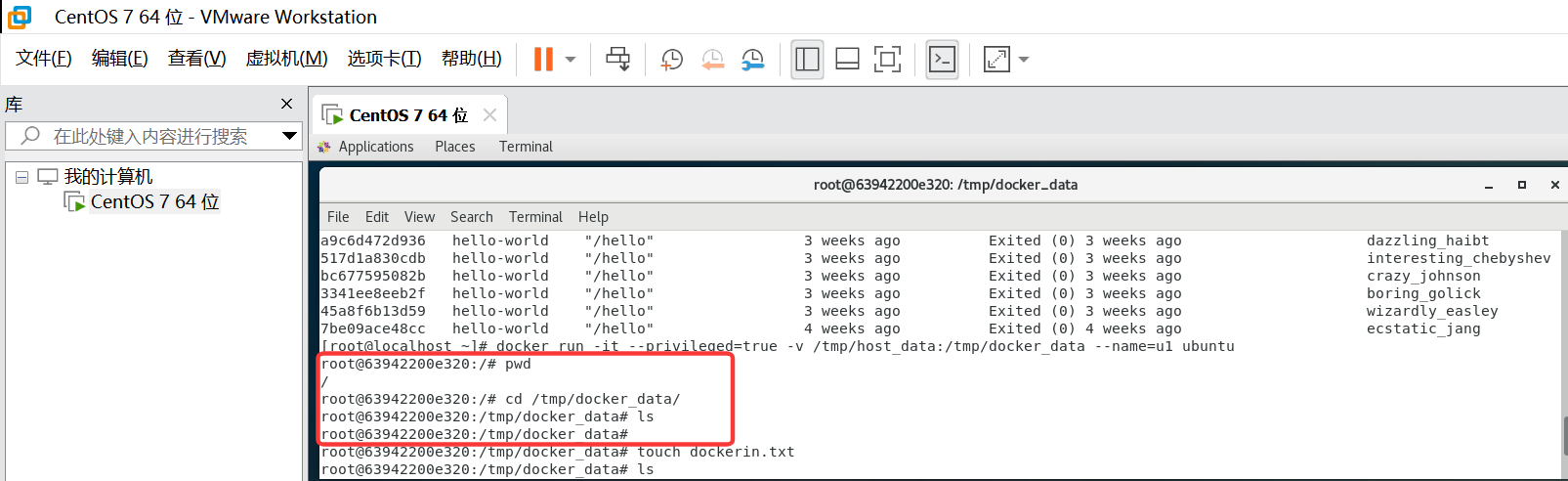Open the library search dropdown arrow
Screen dimensions: 1568x481
click(289, 136)
